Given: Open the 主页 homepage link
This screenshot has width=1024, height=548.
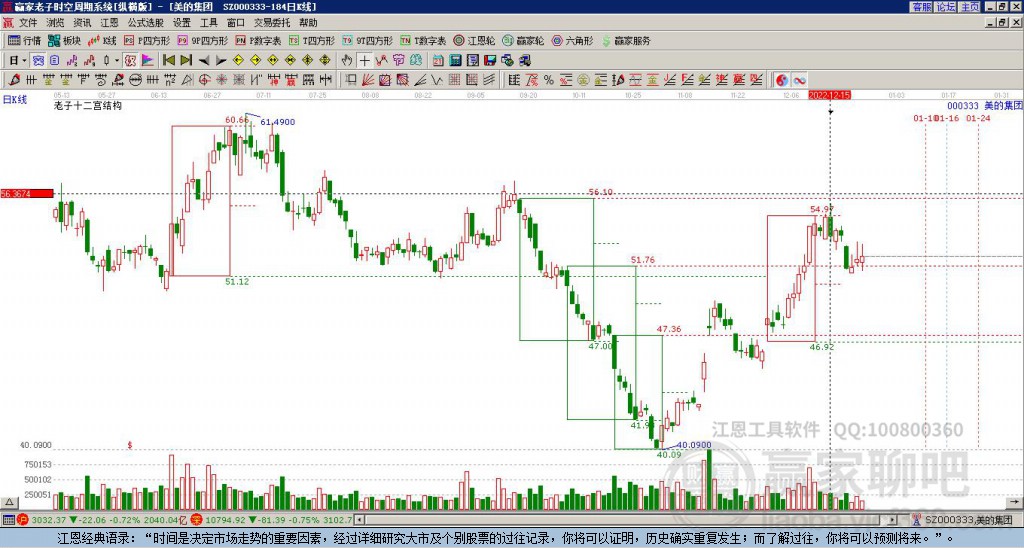Looking at the screenshot, I should 969,7.
